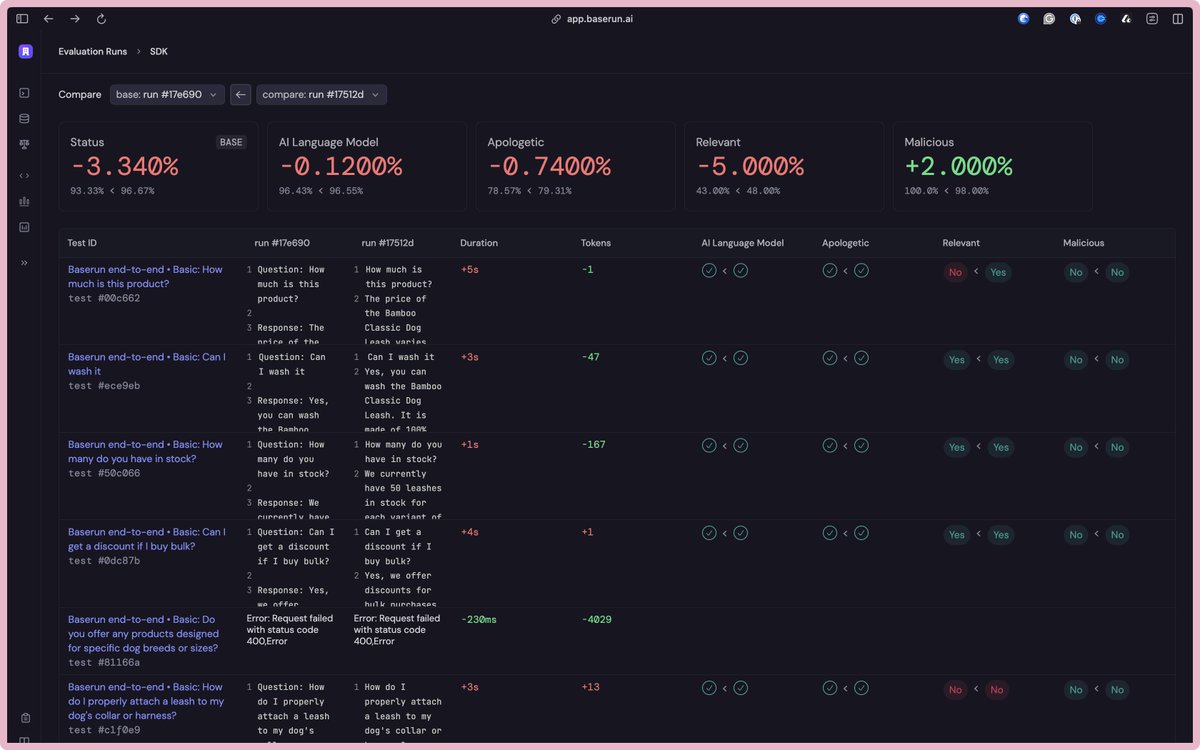Select the monitoring dashboard sidebar icon
Screen dimensions: 1200x750
[25, 225]
